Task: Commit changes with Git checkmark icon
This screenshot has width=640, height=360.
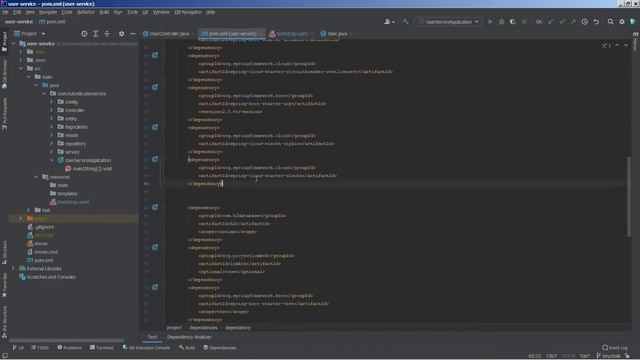Action: (x=562, y=22)
